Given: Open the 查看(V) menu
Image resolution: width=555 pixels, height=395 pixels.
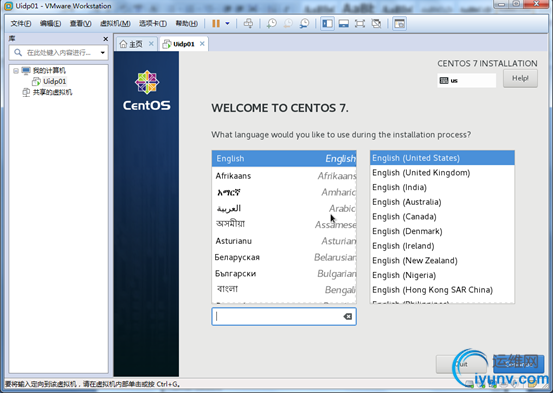Looking at the screenshot, I should pos(80,24).
